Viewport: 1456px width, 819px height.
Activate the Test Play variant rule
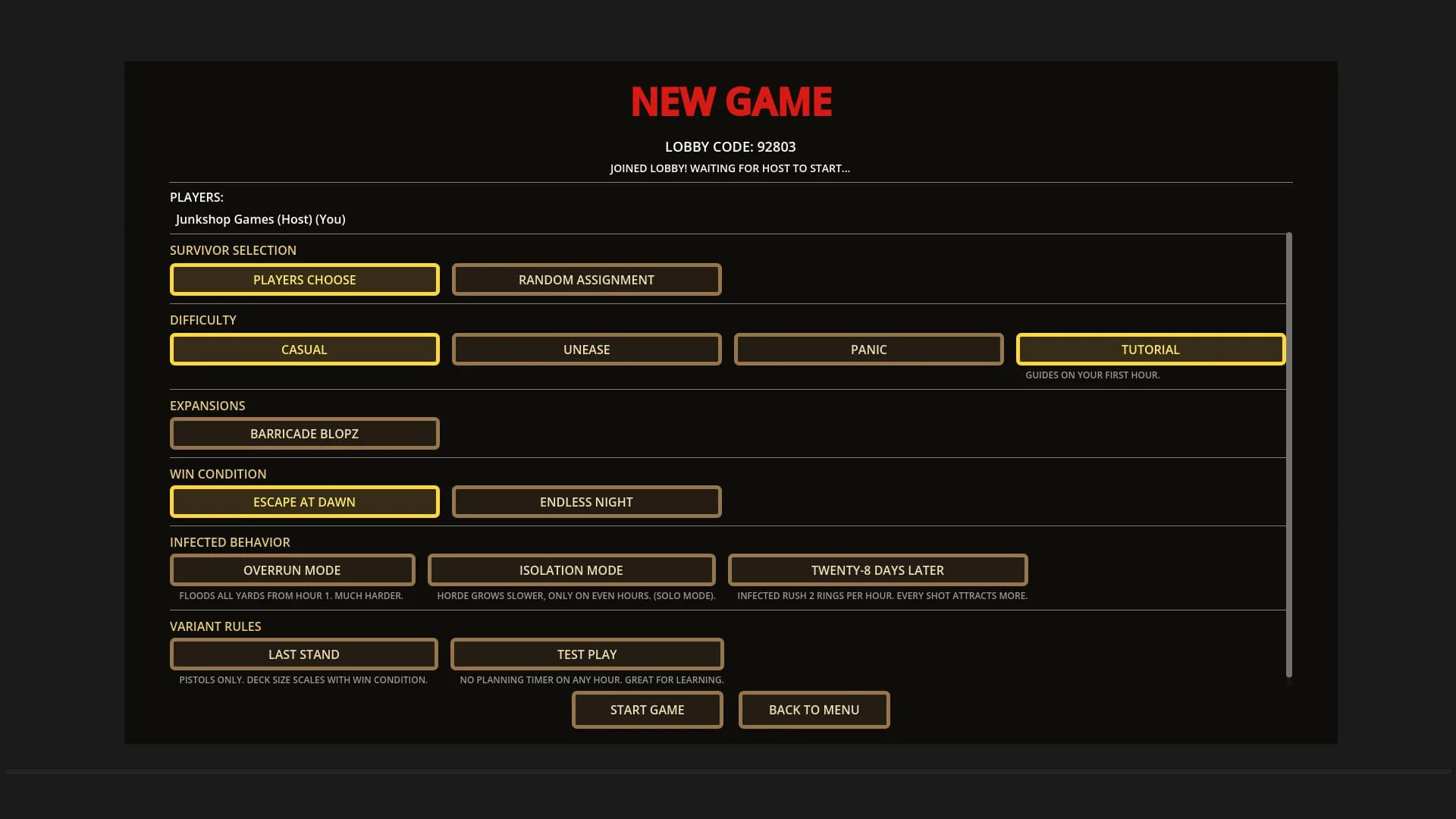click(587, 654)
